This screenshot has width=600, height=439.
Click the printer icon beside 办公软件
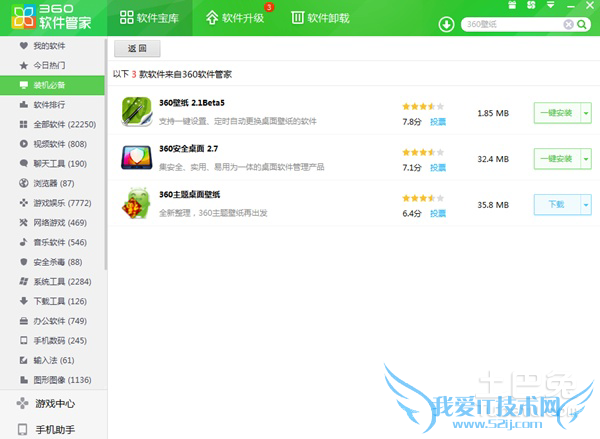[24, 321]
